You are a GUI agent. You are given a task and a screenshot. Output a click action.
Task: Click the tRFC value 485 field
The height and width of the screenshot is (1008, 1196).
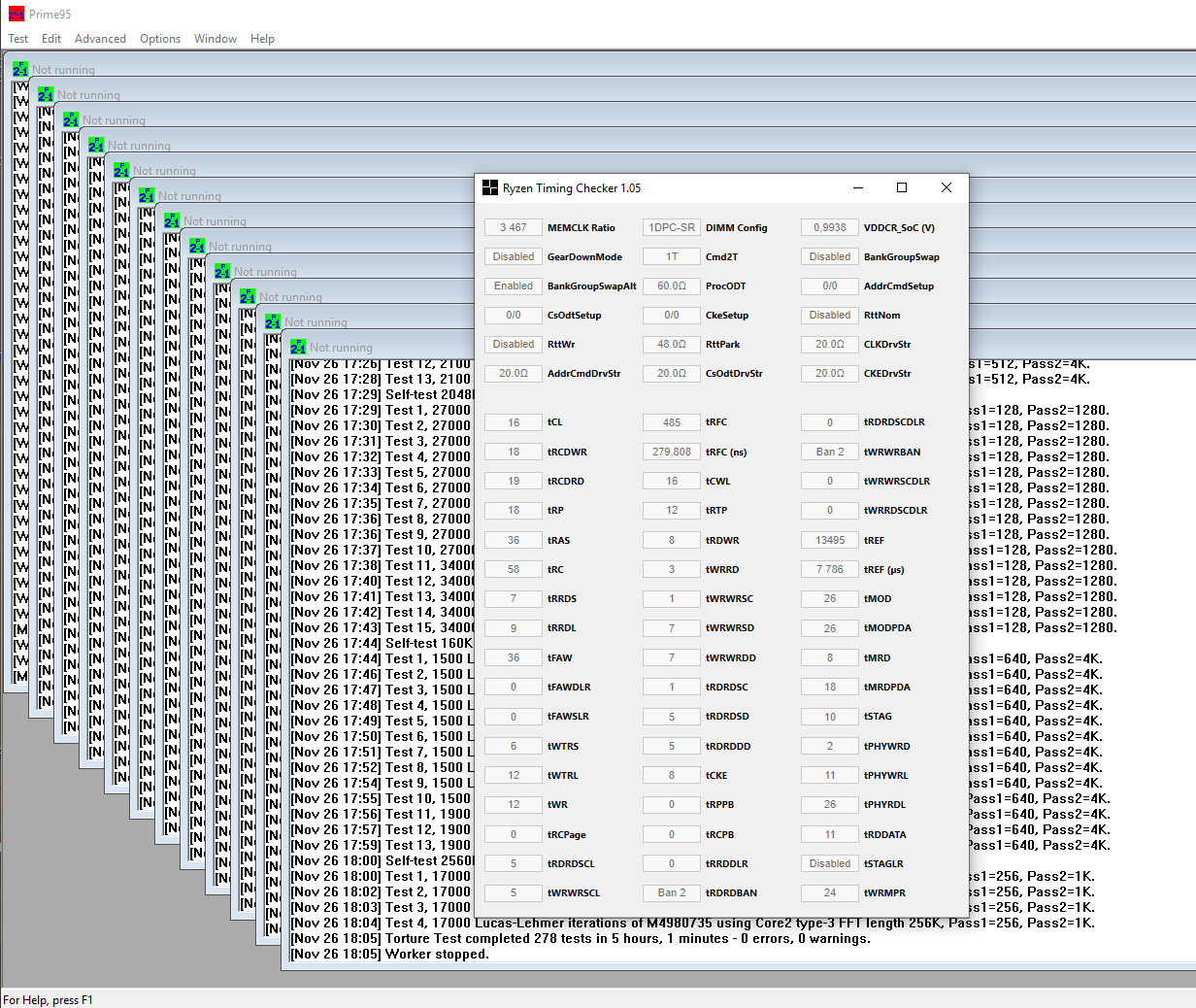(x=672, y=422)
